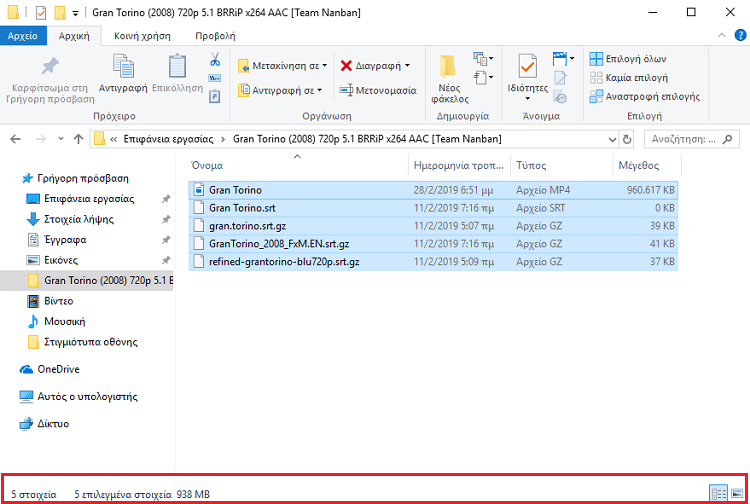Viewport: 750px width, 504px height.
Task: Switch to Προβολή tab
Action: [215, 36]
